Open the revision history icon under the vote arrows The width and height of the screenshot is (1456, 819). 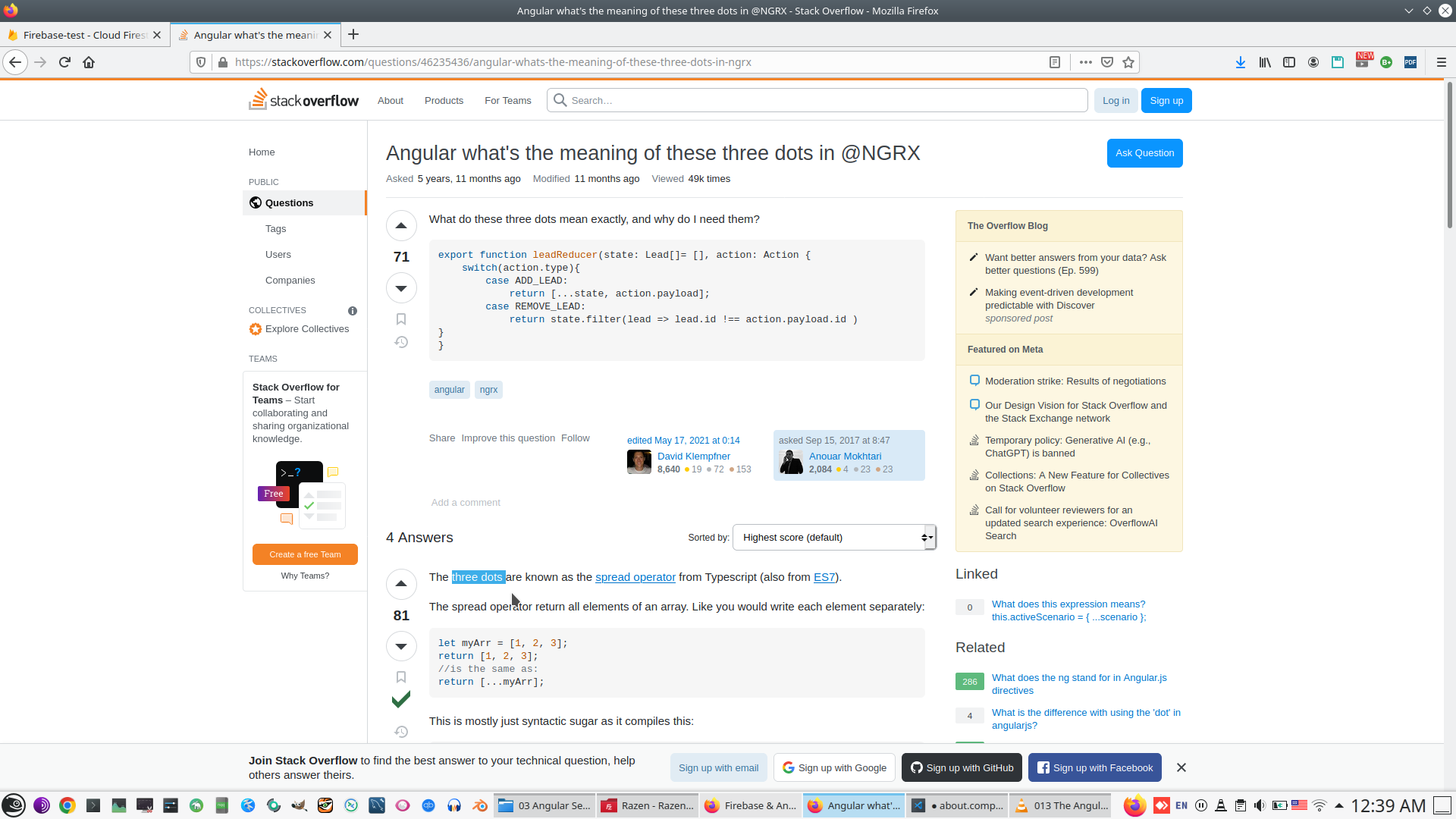401,342
